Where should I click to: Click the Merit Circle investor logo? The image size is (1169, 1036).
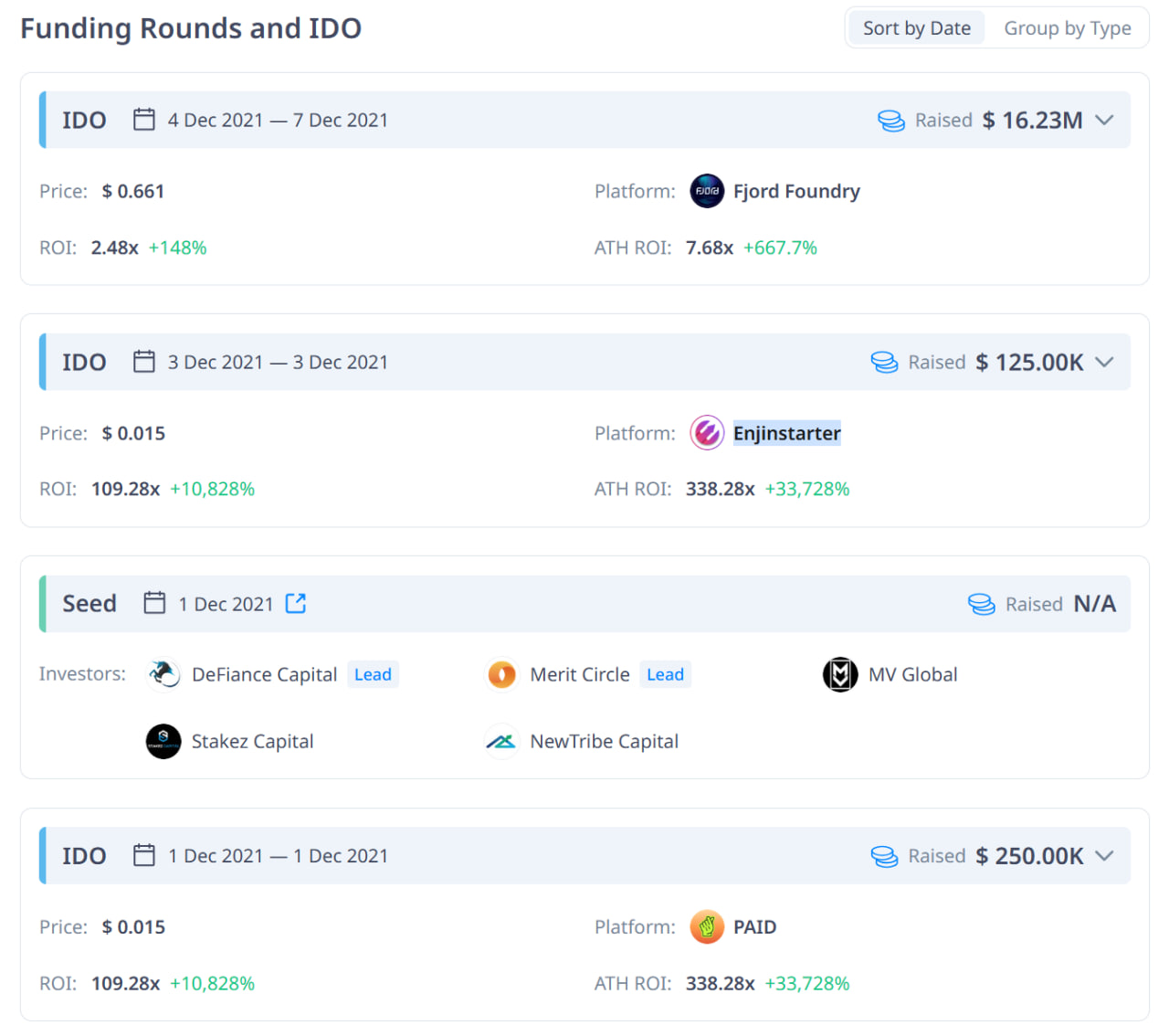(502, 675)
